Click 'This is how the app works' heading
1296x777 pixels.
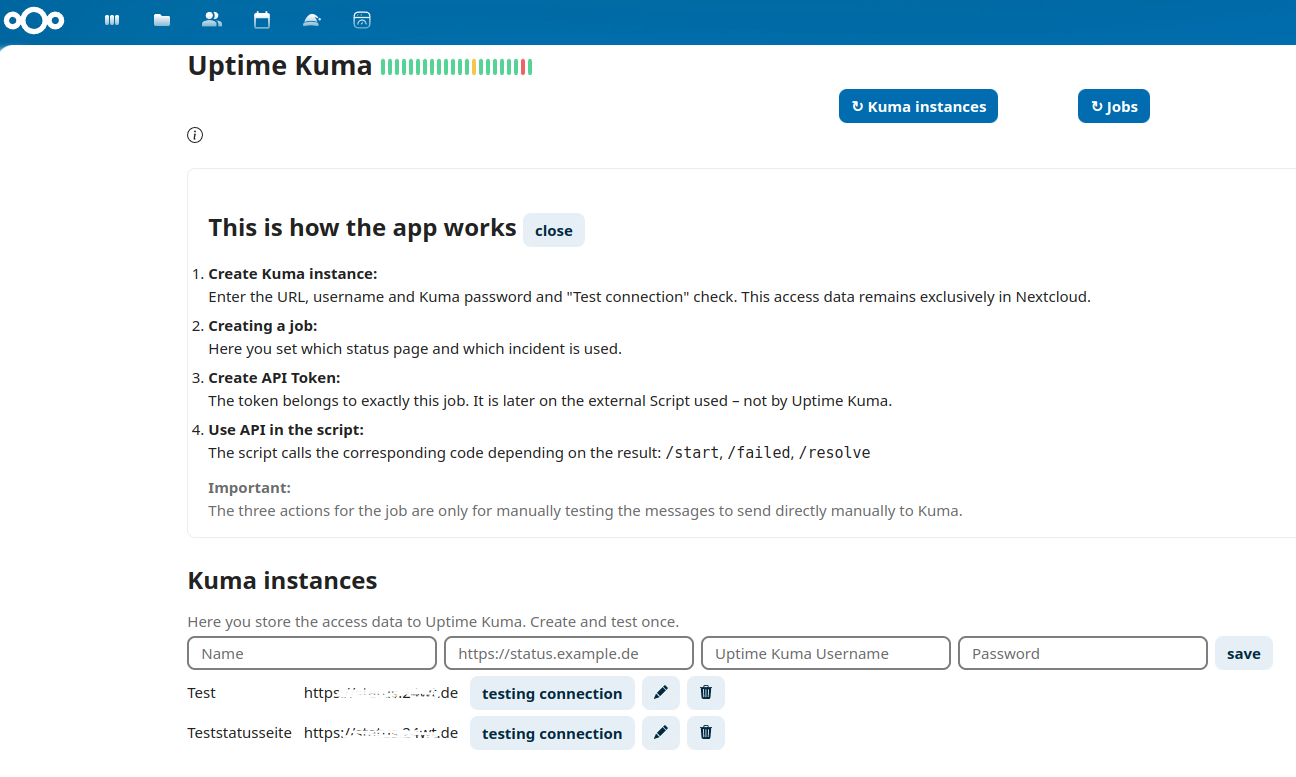(x=363, y=228)
